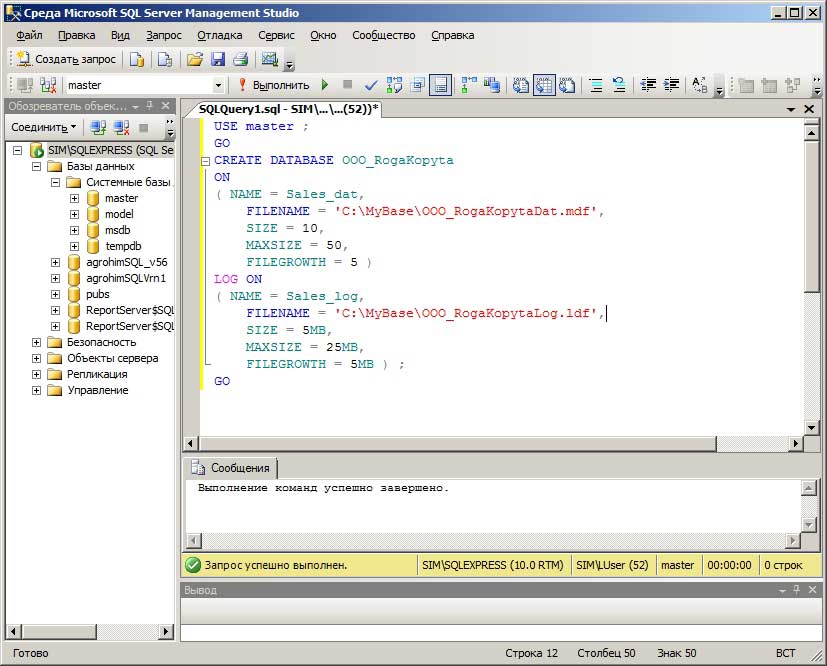Toggle Results to Grid mode
This screenshot has height=666, width=827.
coord(543,86)
